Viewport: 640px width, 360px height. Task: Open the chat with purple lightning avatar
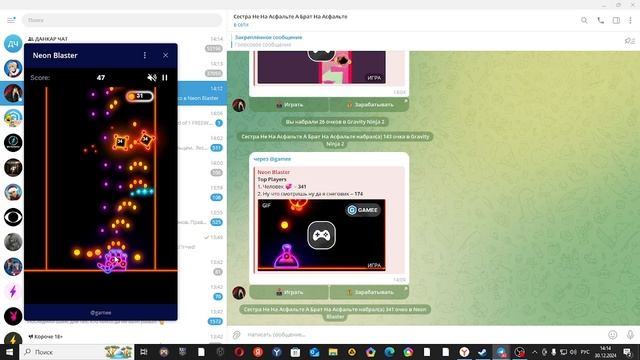point(13,291)
